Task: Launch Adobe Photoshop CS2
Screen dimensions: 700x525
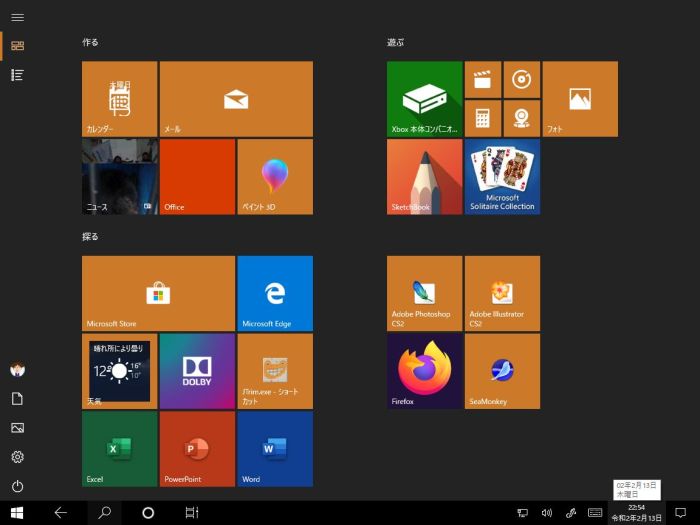Action: (424, 293)
